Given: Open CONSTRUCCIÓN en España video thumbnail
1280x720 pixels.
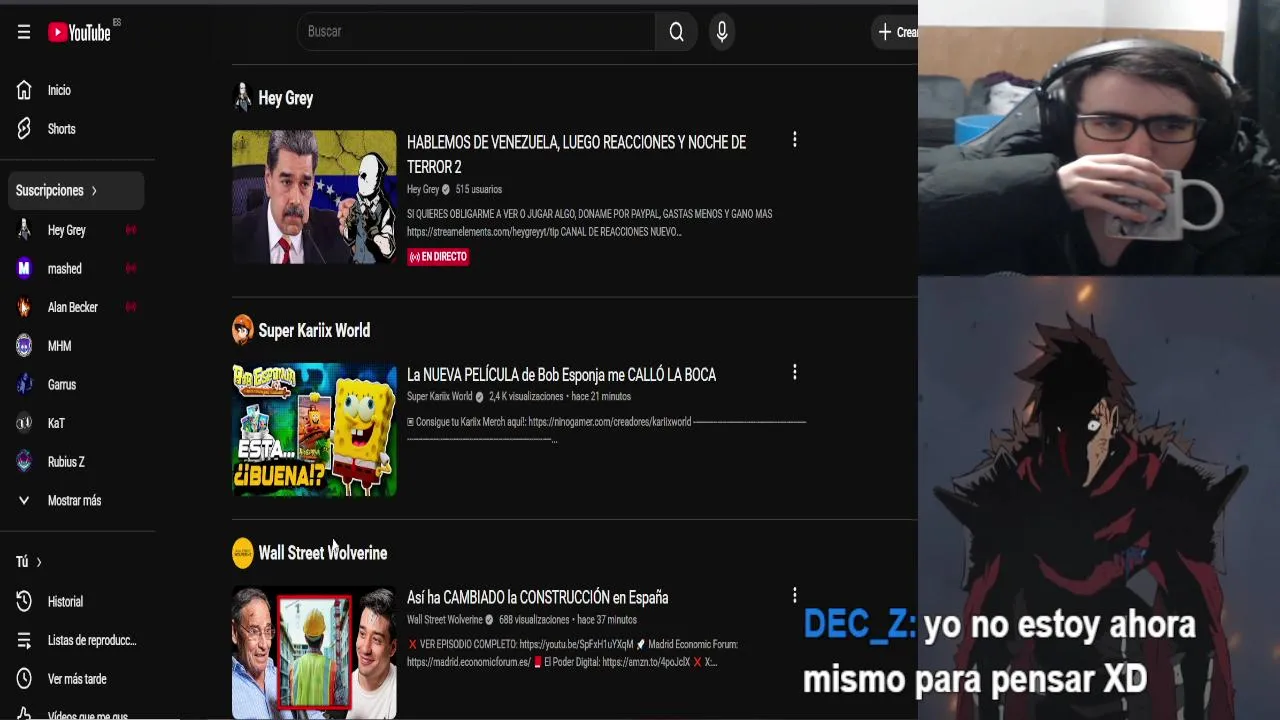Looking at the screenshot, I should 314,652.
